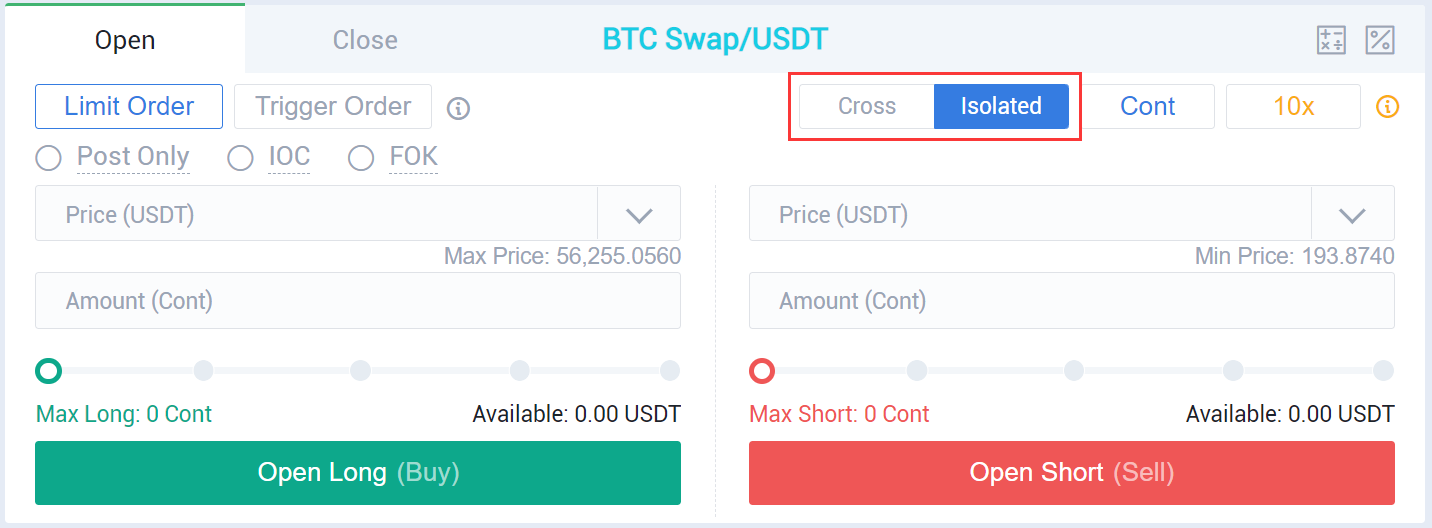1432x528 pixels.
Task: Choose the Trigger Order type
Action: pyautogui.click(x=333, y=106)
